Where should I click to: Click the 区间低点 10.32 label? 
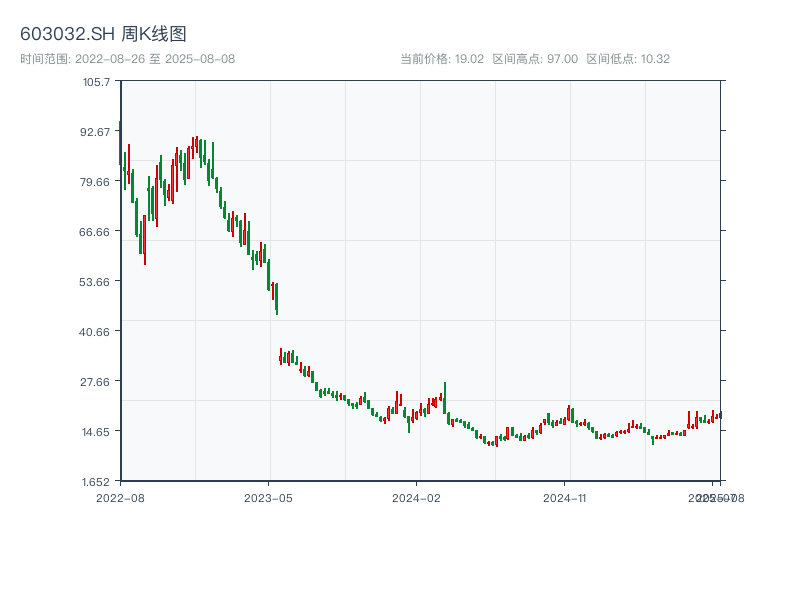click(628, 59)
